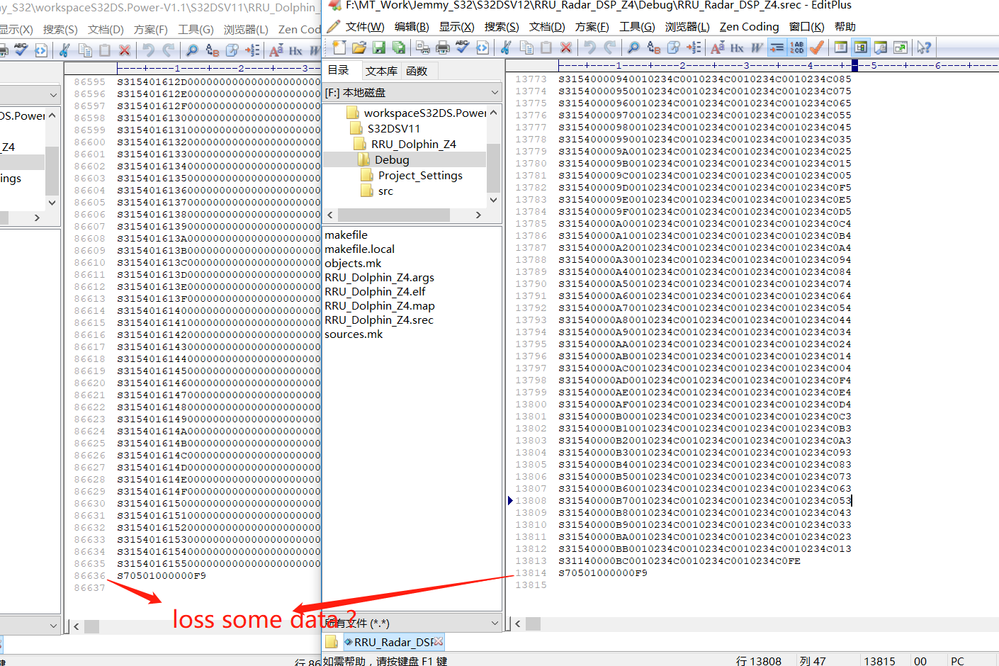Select Project_Settings folder in tree
The height and width of the screenshot is (666, 999).
[x=420, y=175]
